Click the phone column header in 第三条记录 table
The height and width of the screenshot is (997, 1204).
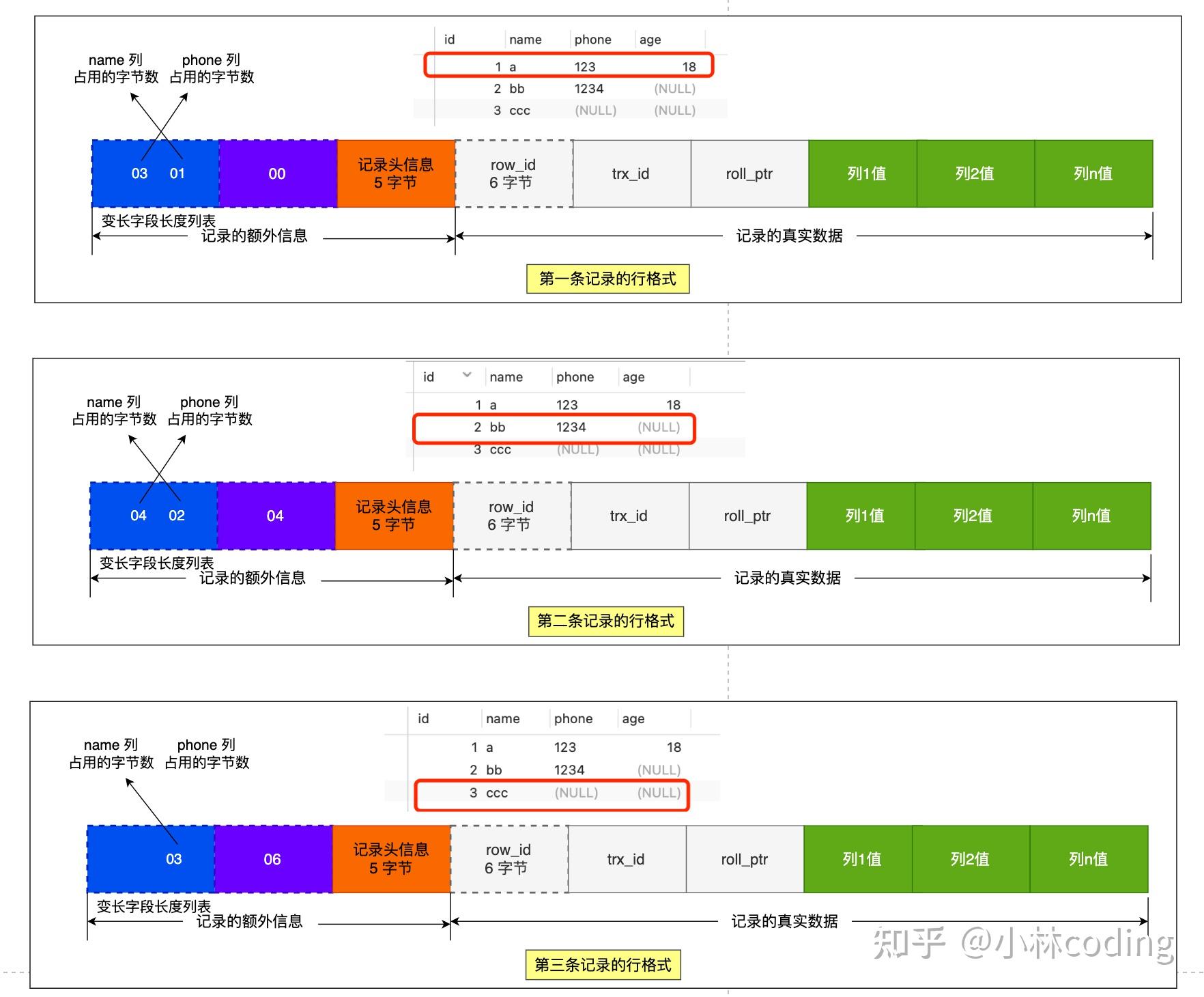click(x=573, y=718)
